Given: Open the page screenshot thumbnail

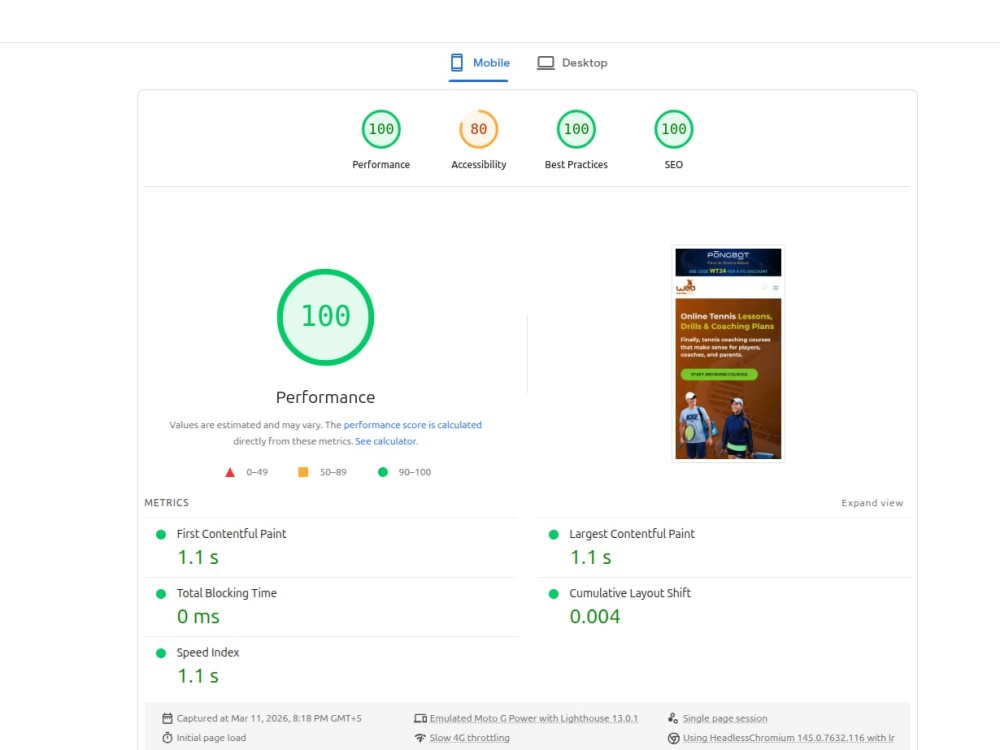Looking at the screenshot, I should tap(728, 353).
